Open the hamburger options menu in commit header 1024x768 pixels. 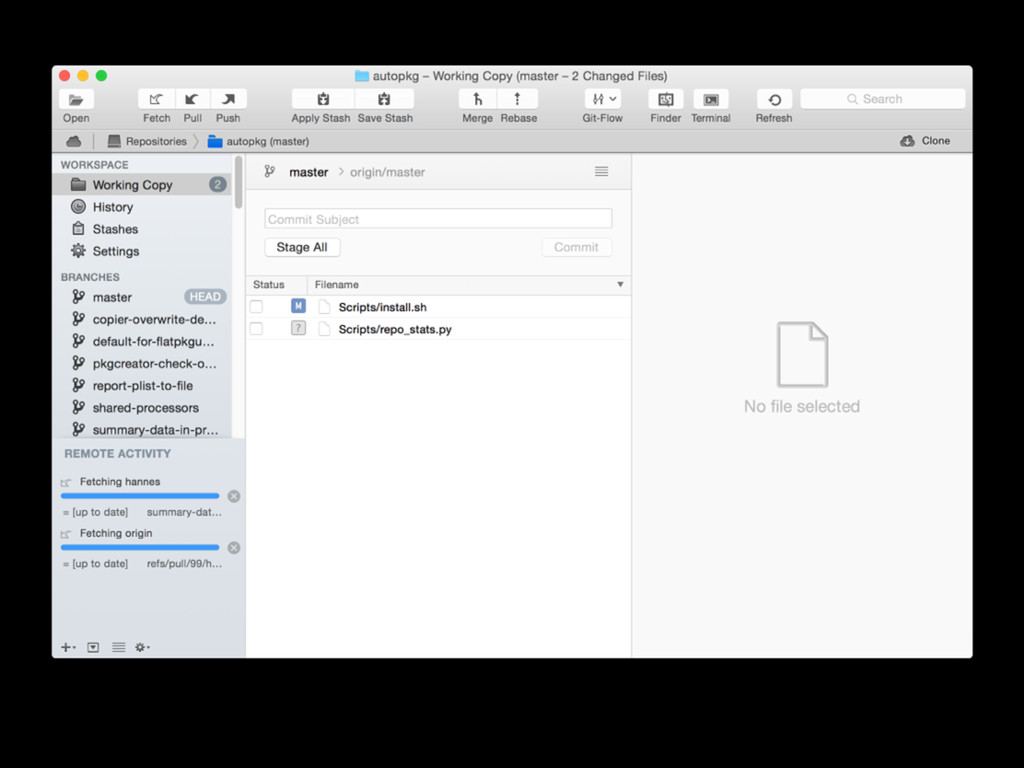click(601, 172)
